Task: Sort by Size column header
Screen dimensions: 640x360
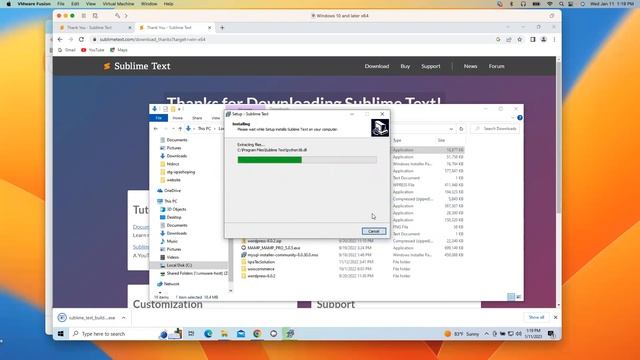Action: (441, 140)
